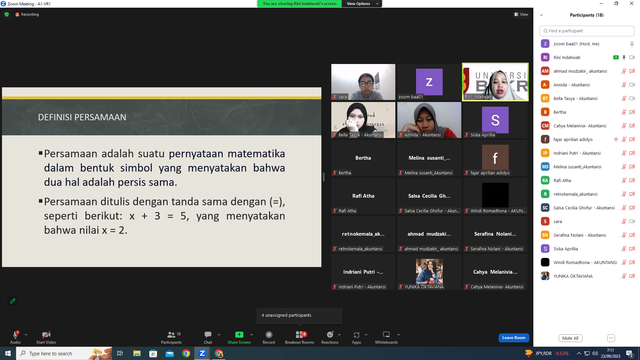The width and height of the screenshot is (640, 360).
Task: Select Annida's video thumbnail
Action: click(x=429, y=120)
